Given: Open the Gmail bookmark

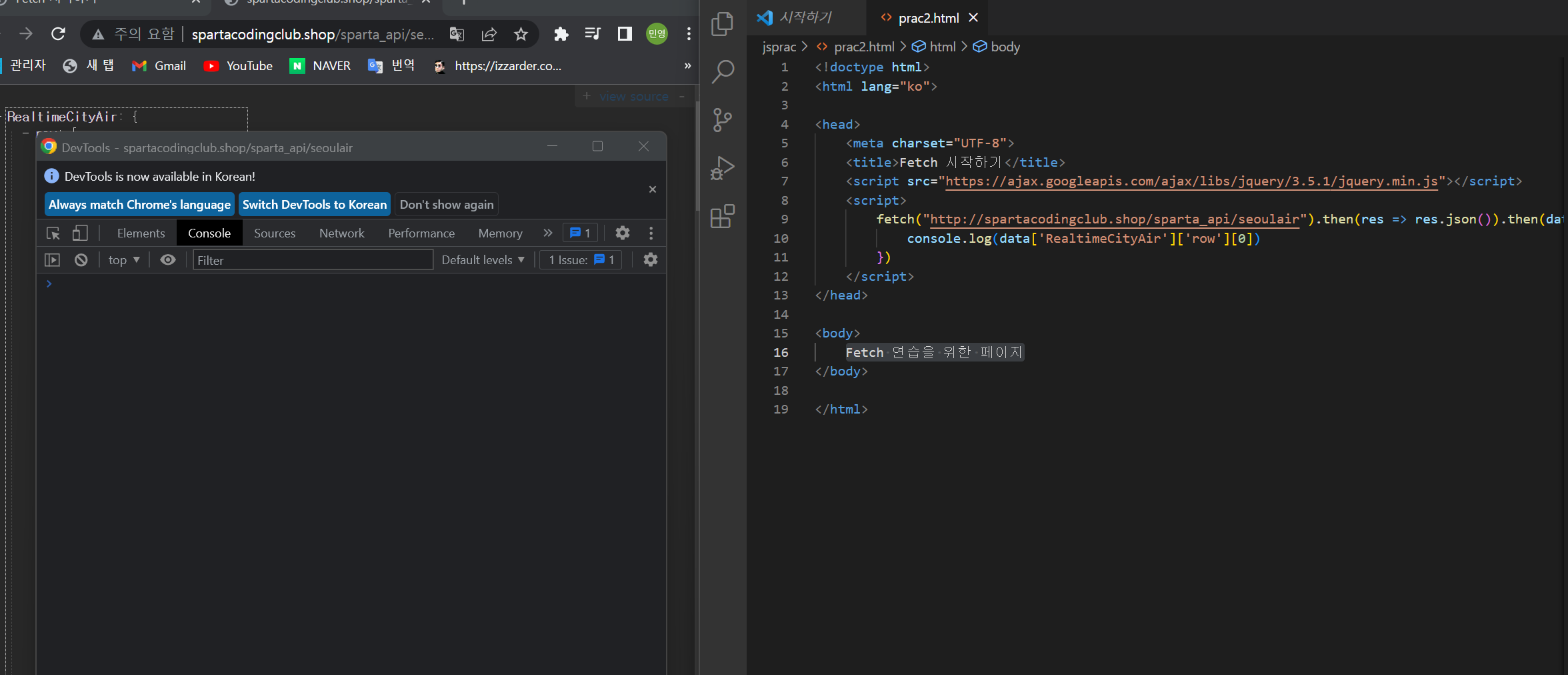Looking at the screenshot, I should [159, 66].
